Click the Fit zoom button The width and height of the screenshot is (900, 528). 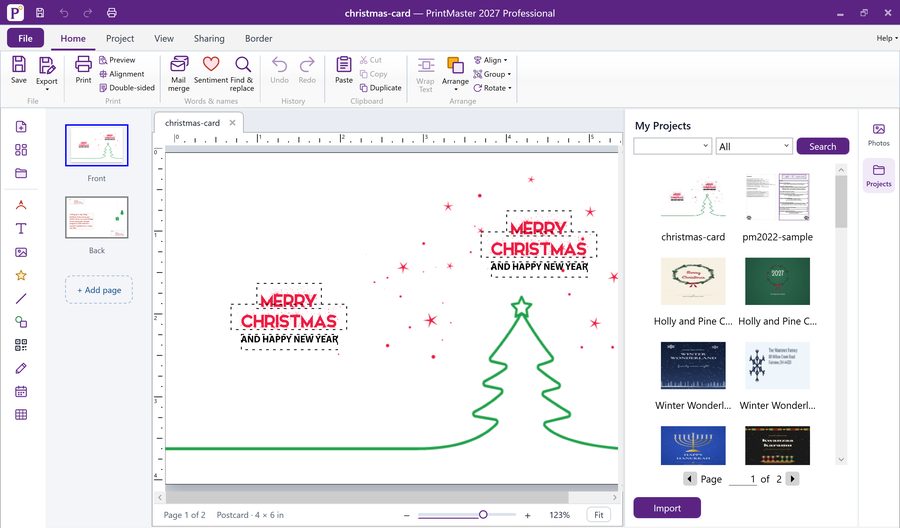pyautogui.click(x=599, y=515)
